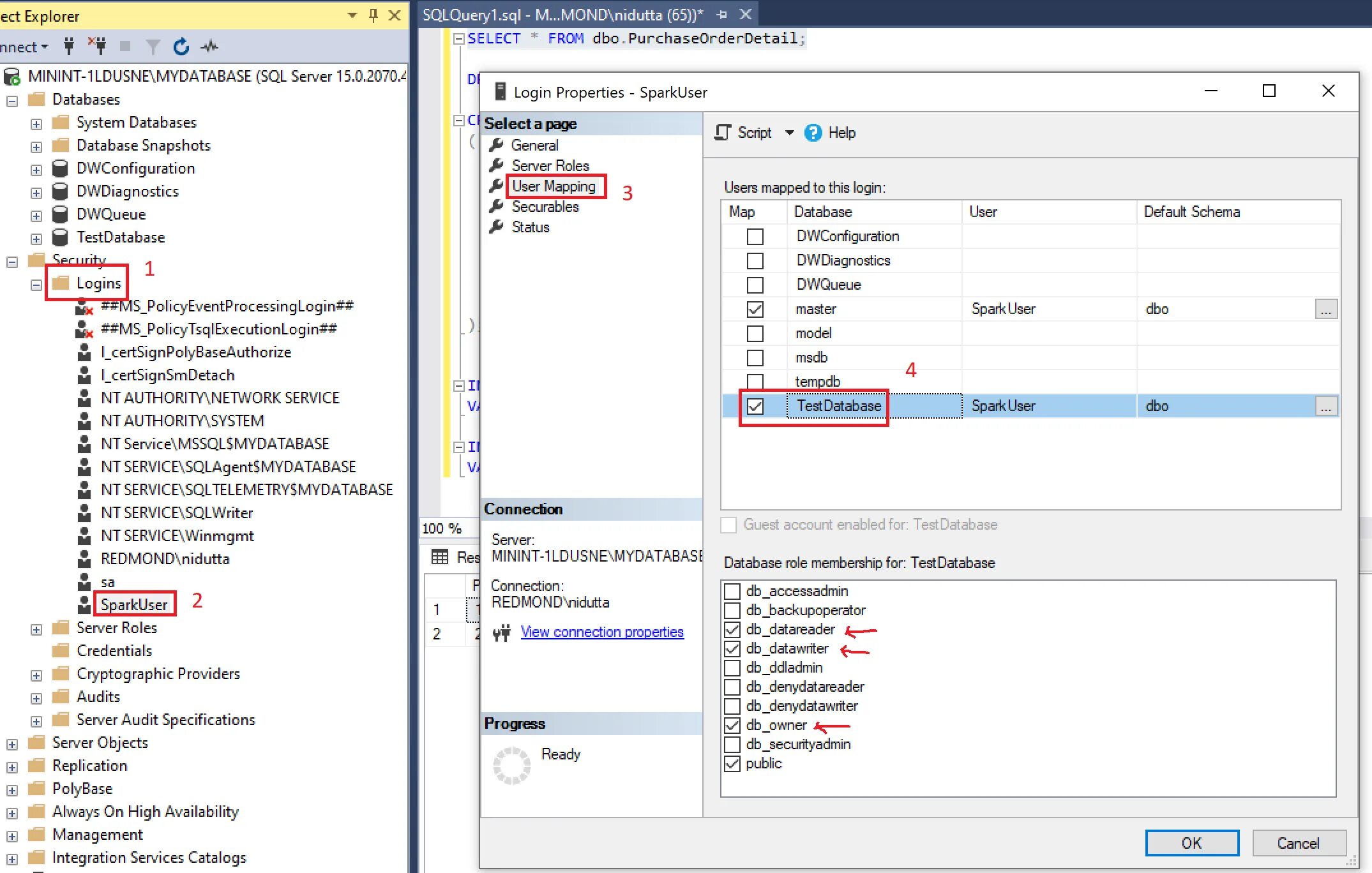
Task: Open View connection properties link
Action: point(601,632)
